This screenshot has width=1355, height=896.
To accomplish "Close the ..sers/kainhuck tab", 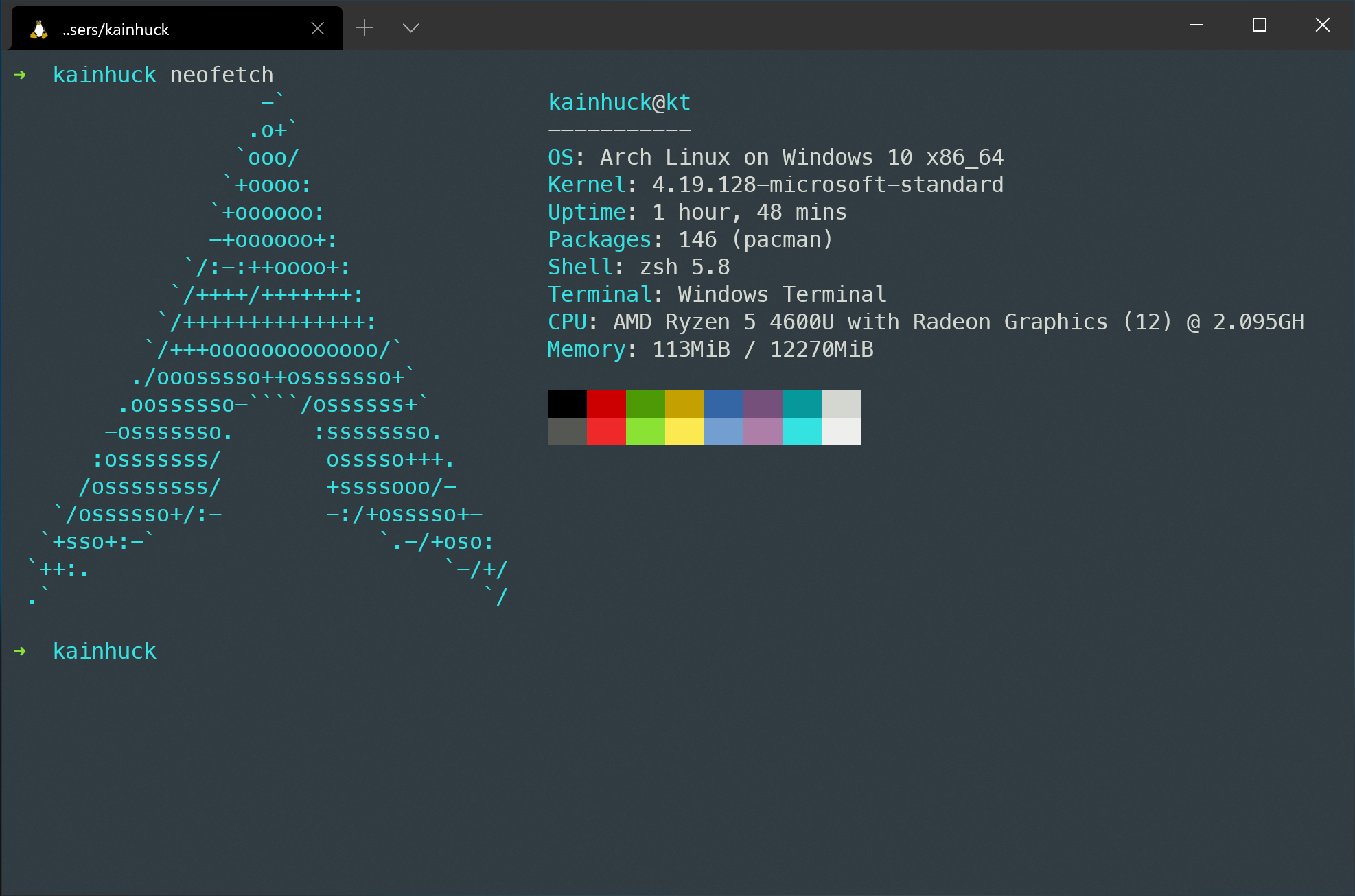I will 317,27.
